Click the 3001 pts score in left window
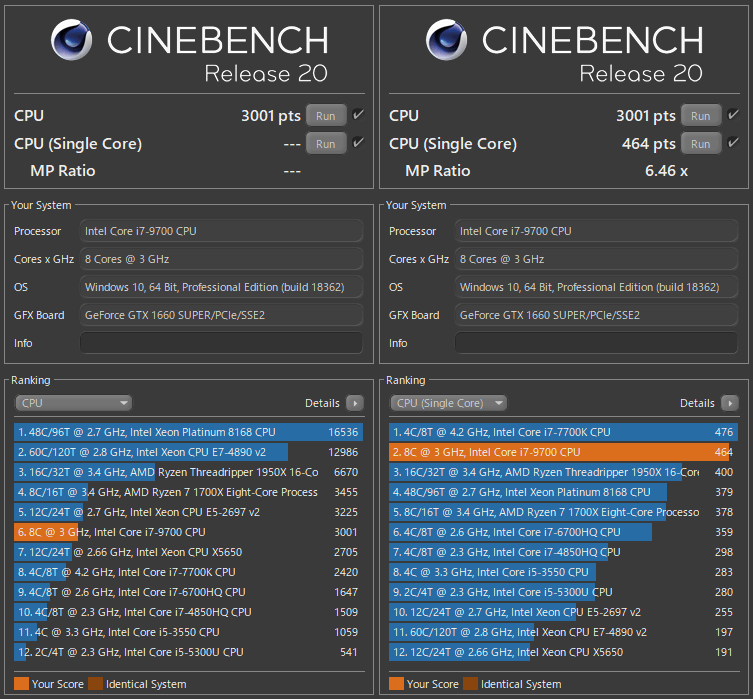This screenshot has height=699, width=753. [x=271, y=116]
